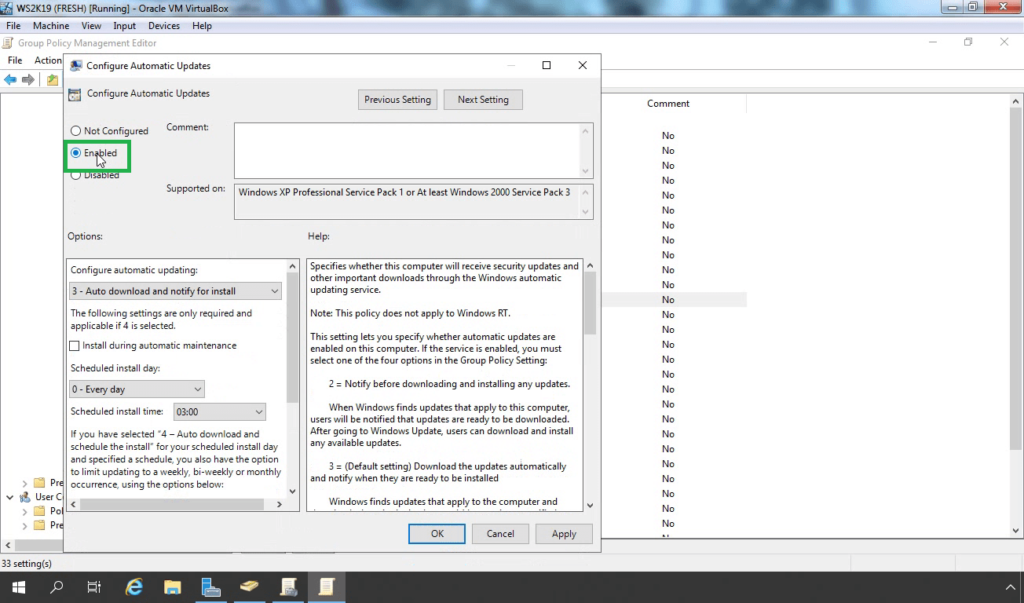
Task: Cancel the Configure Automatic Updates dialog
Action: click(500, 534)
